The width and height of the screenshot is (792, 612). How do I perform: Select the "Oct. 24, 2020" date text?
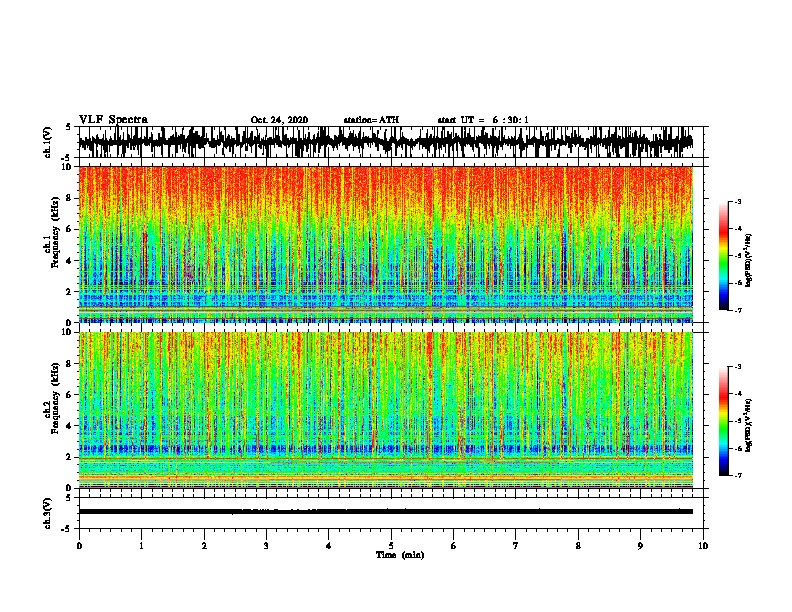pyautogui.click(x=279, y=120)
